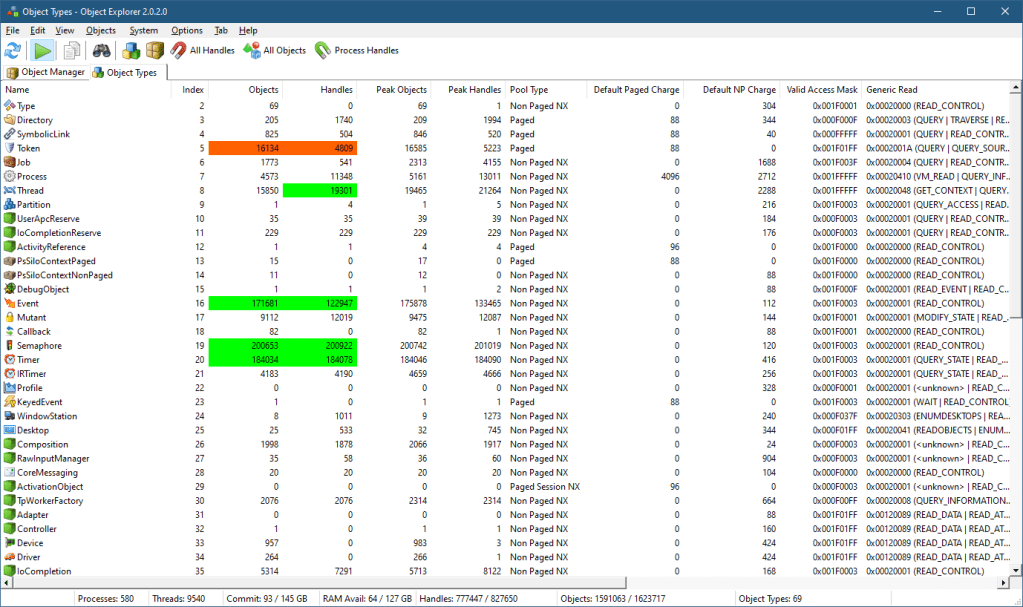The image size is (1023, 607).
Task: Sort by the Pool Type column header
Action: pos(529,90)
